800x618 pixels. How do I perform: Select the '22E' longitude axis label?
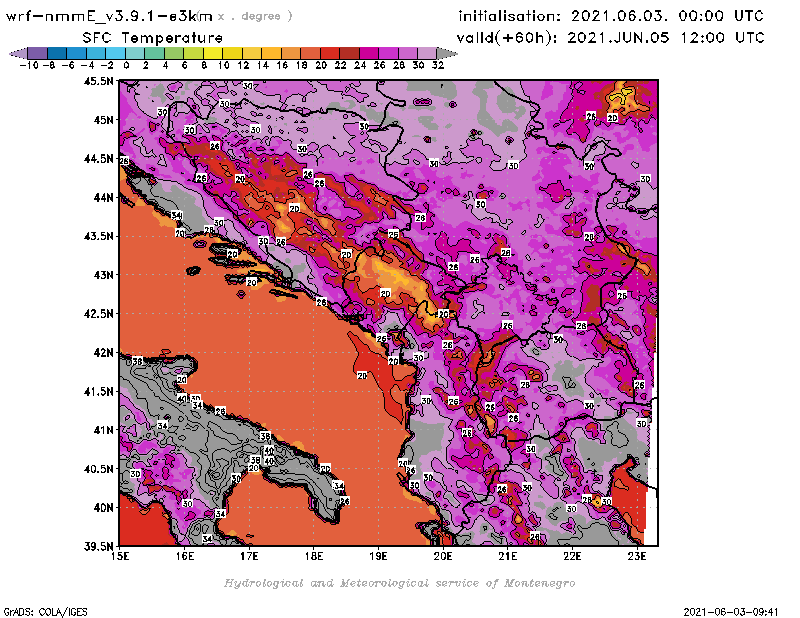572,556
